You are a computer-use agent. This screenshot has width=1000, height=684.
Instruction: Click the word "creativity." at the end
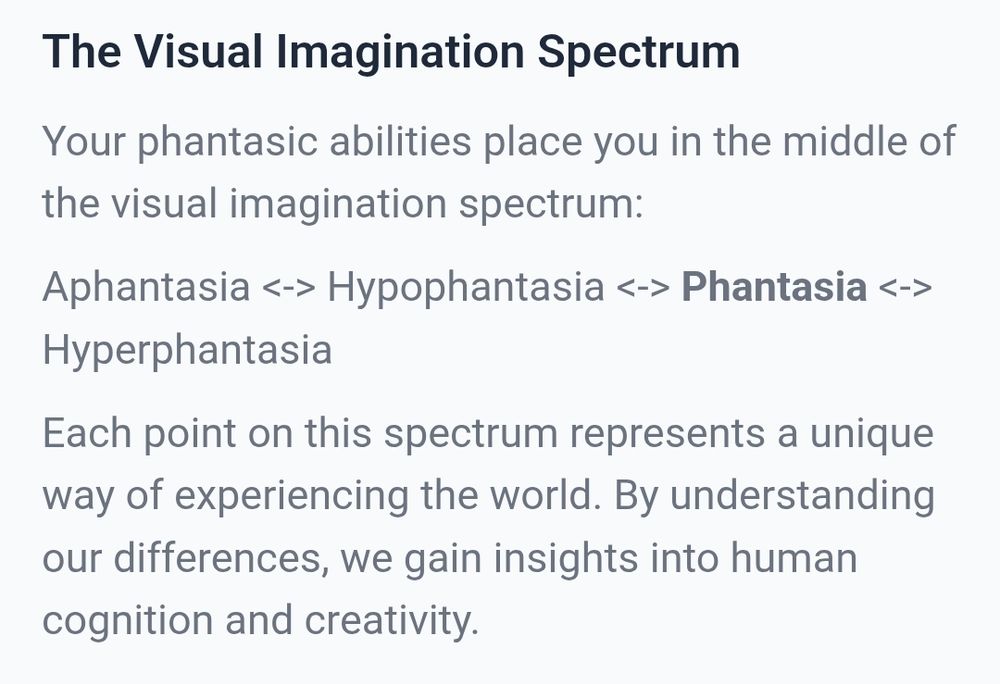[x=391, y=622]
